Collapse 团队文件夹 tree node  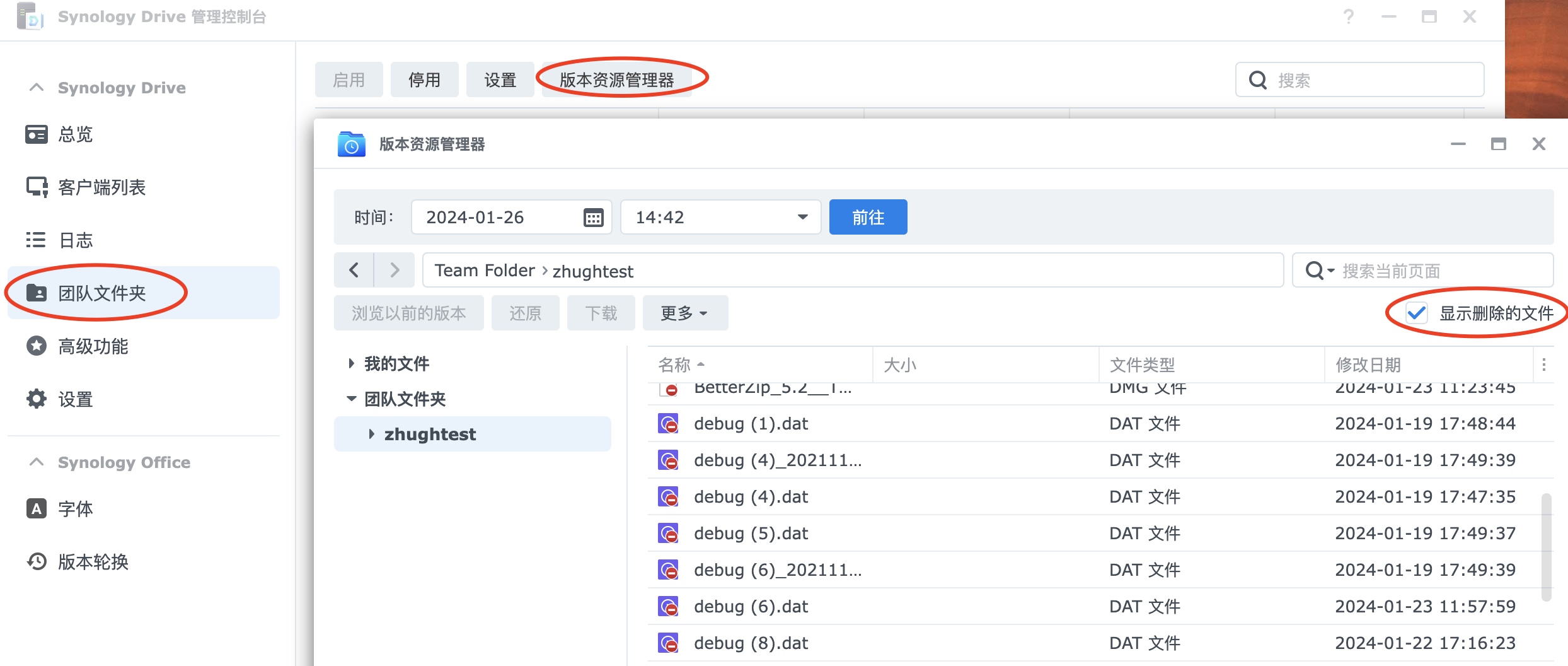(x=351, y=399)
